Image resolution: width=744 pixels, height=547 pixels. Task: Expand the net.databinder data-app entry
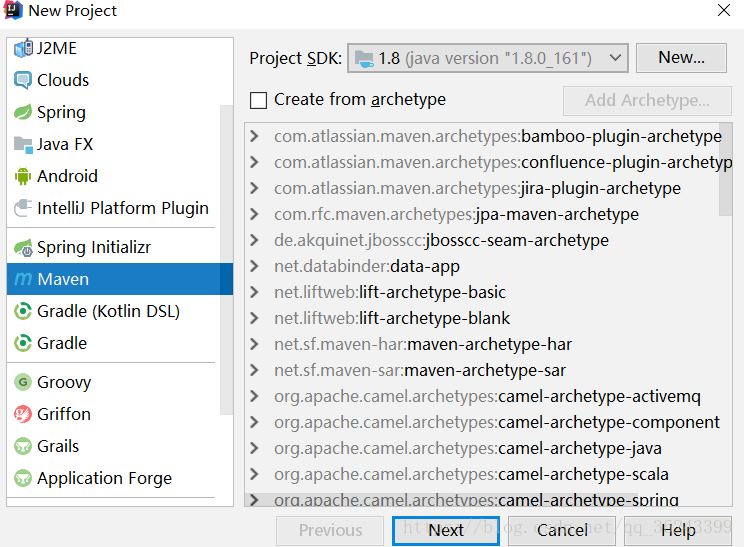(x=255, y=266)
